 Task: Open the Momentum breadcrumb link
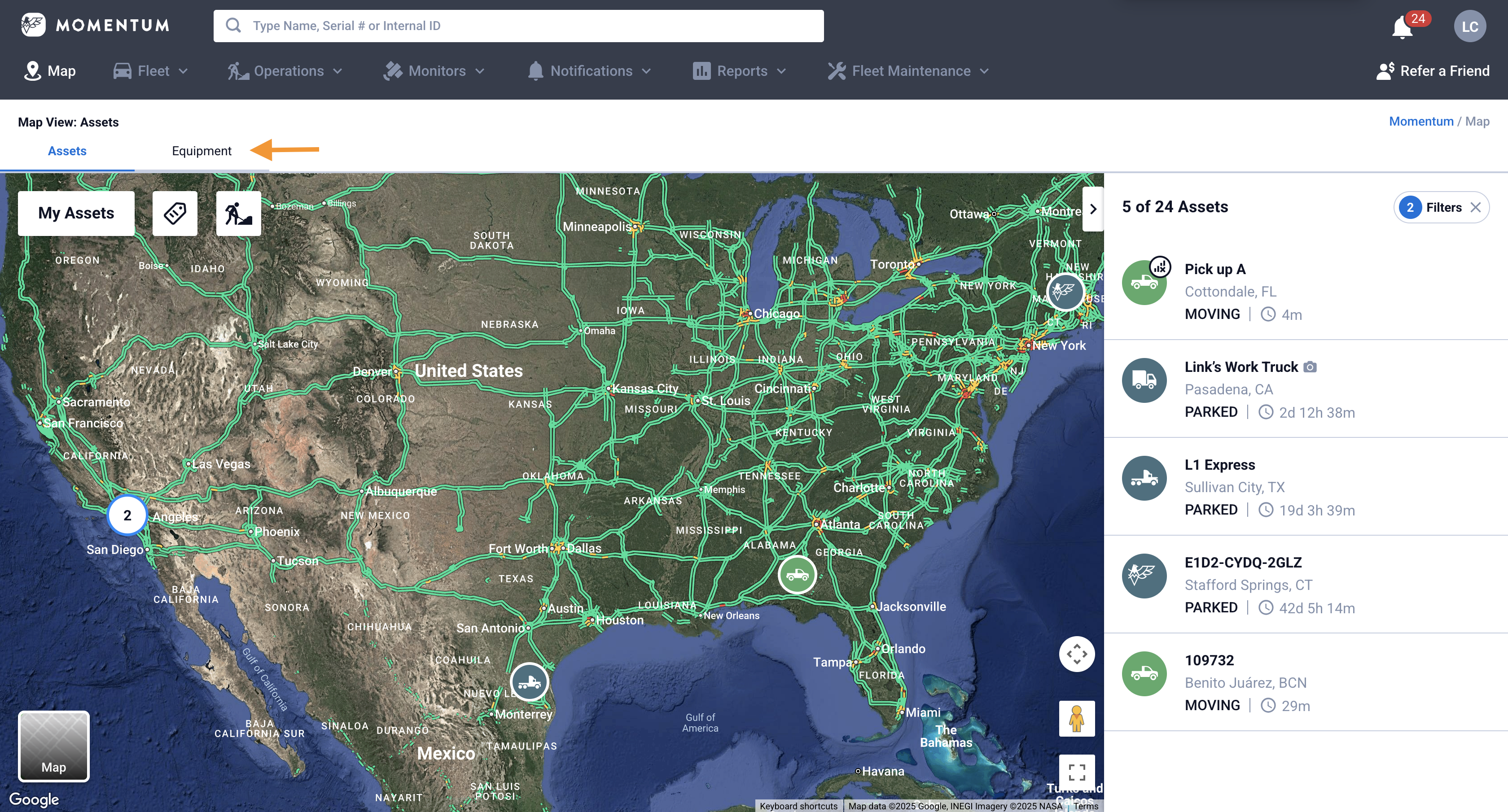[x=1421, y=121]
